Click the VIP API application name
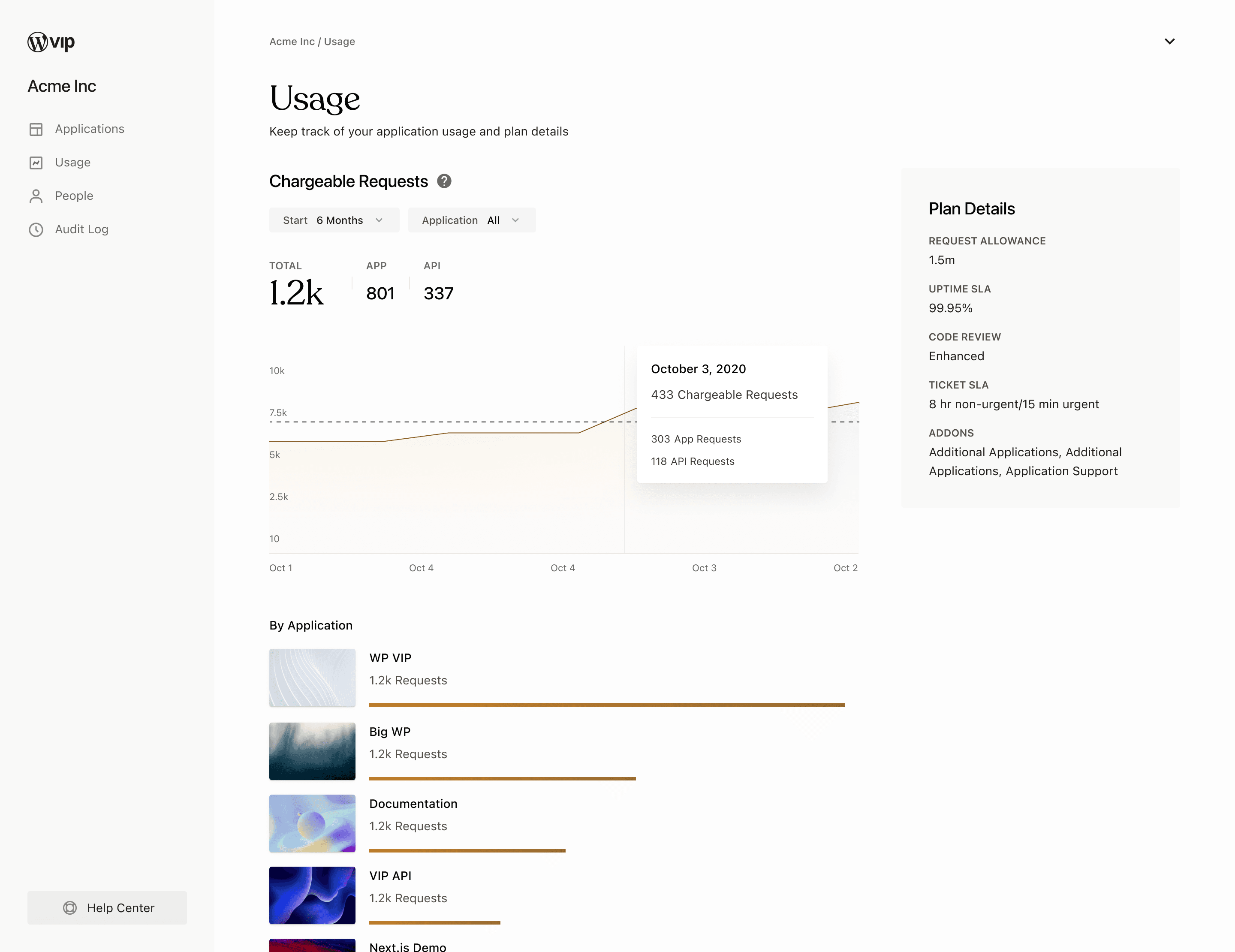Image resolution: width=1235 pixels, height=952 pixels. click(390, 876)
